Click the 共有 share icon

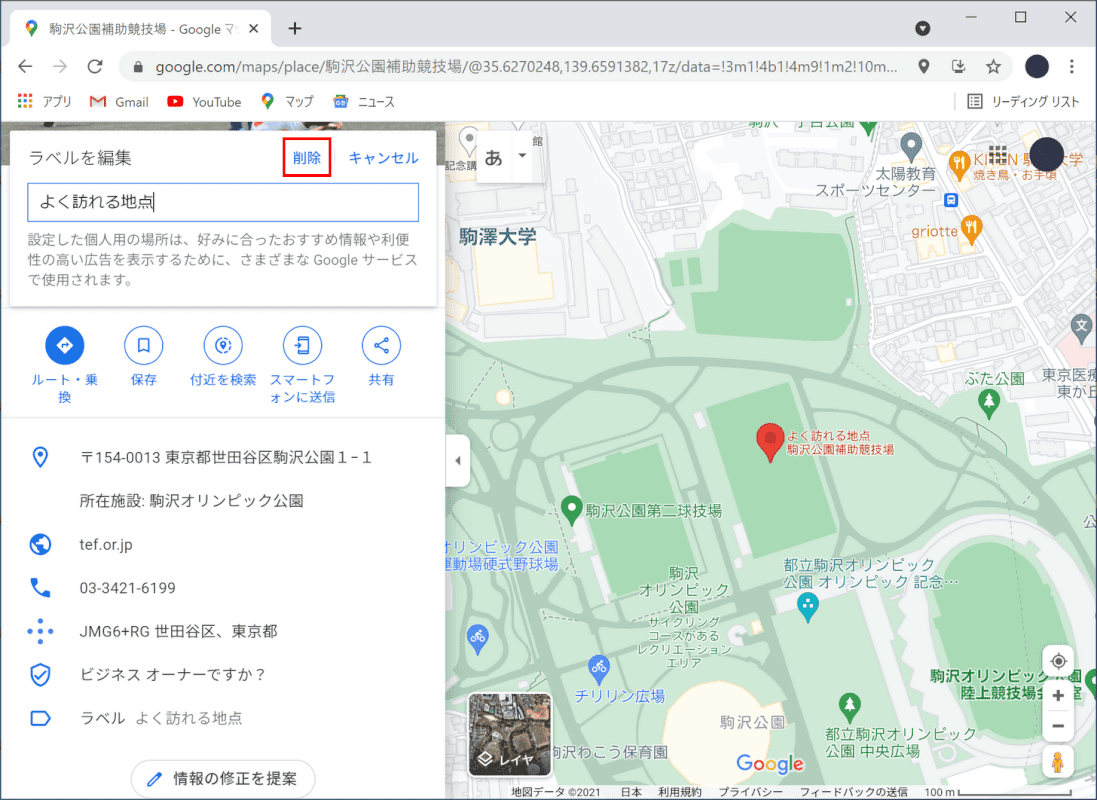[381, 345]
